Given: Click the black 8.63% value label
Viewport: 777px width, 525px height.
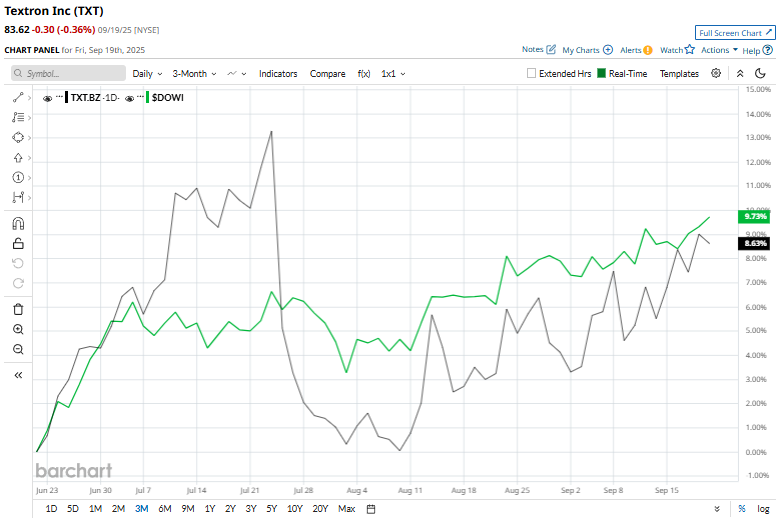Looking at the screenshot, I should (x=755, y=243).
